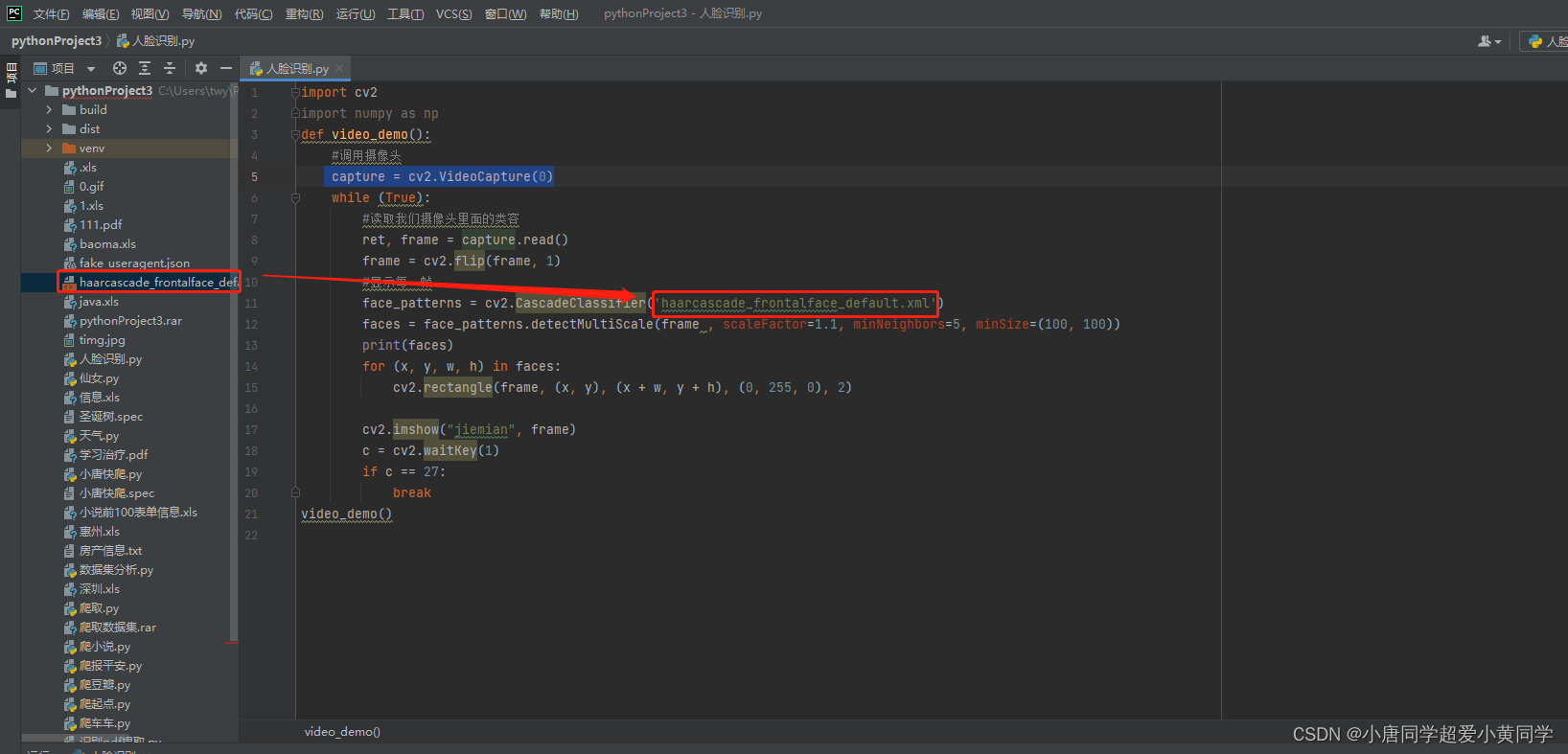Expand the build folder
This screenshot has height=754, width=1568.
click(49, 110)
